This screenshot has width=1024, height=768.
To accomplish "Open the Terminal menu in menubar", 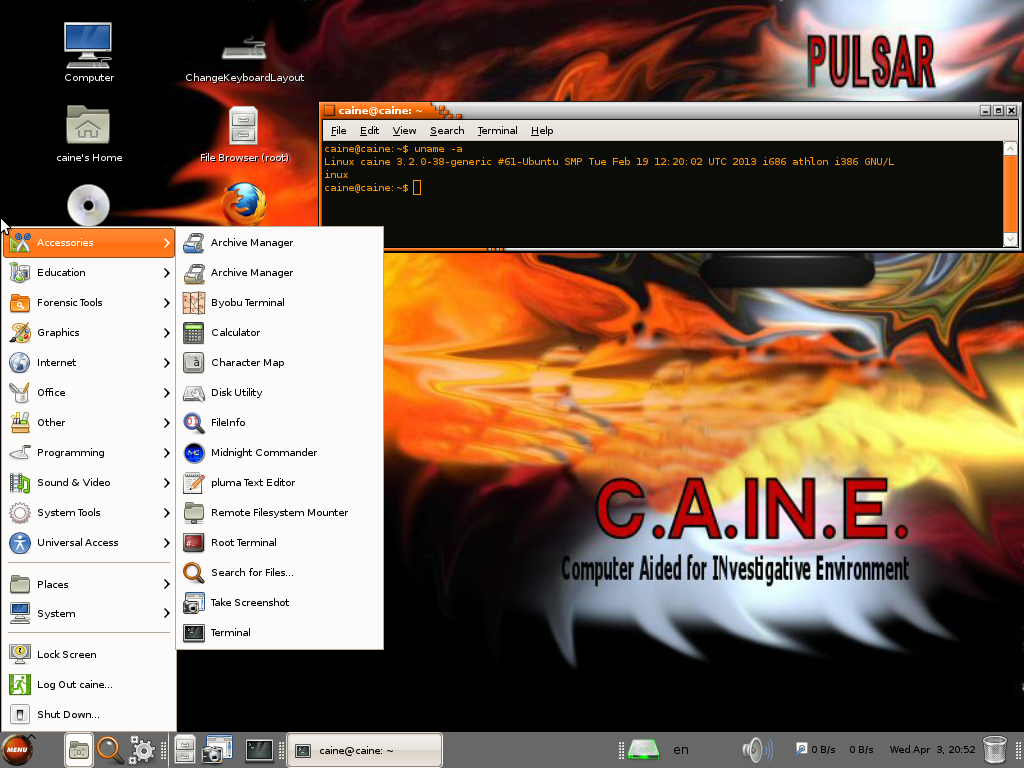I will [497, 131].
